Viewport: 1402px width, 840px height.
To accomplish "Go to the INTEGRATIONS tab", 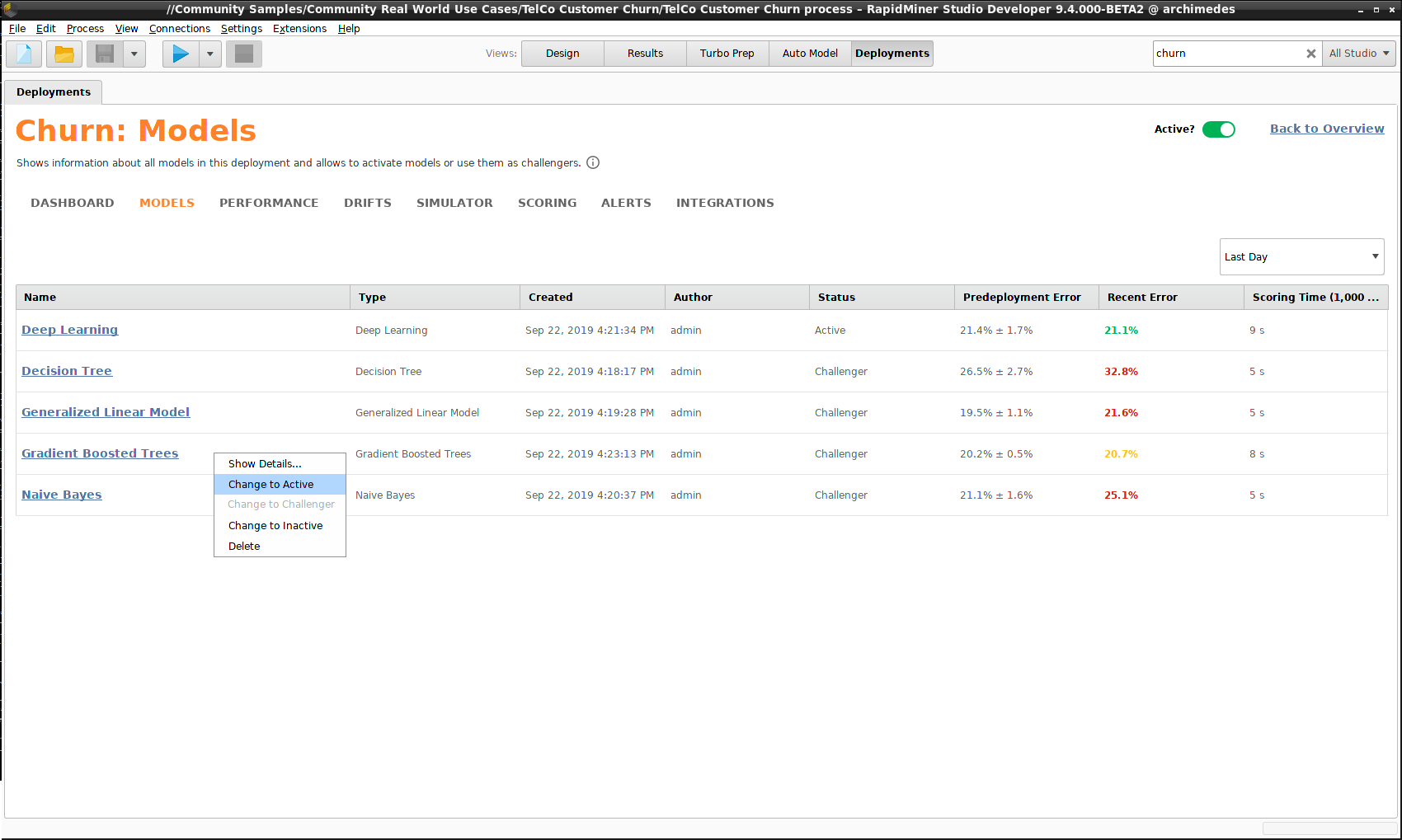I will click(725, 203).
